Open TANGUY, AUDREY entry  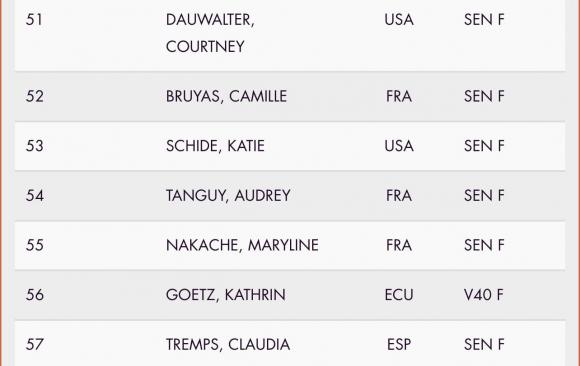228,195
